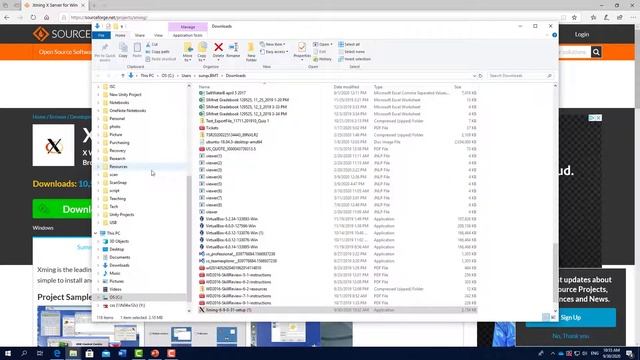The height and width of the screenshot is (360, 640).
Task: Click the taskbar search icon
Action: tap(24, 353)
